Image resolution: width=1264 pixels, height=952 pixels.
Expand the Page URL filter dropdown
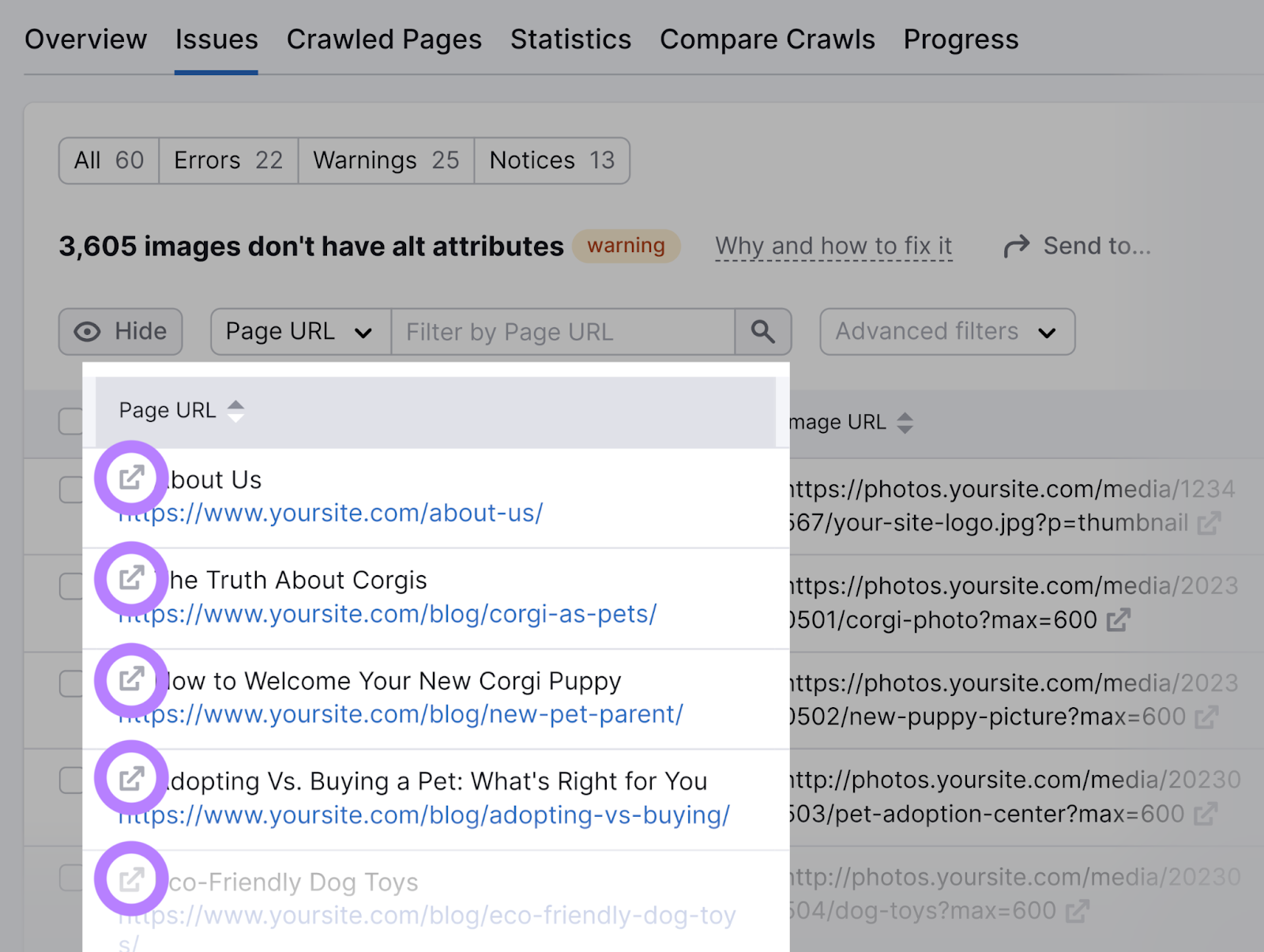[300, 332]
